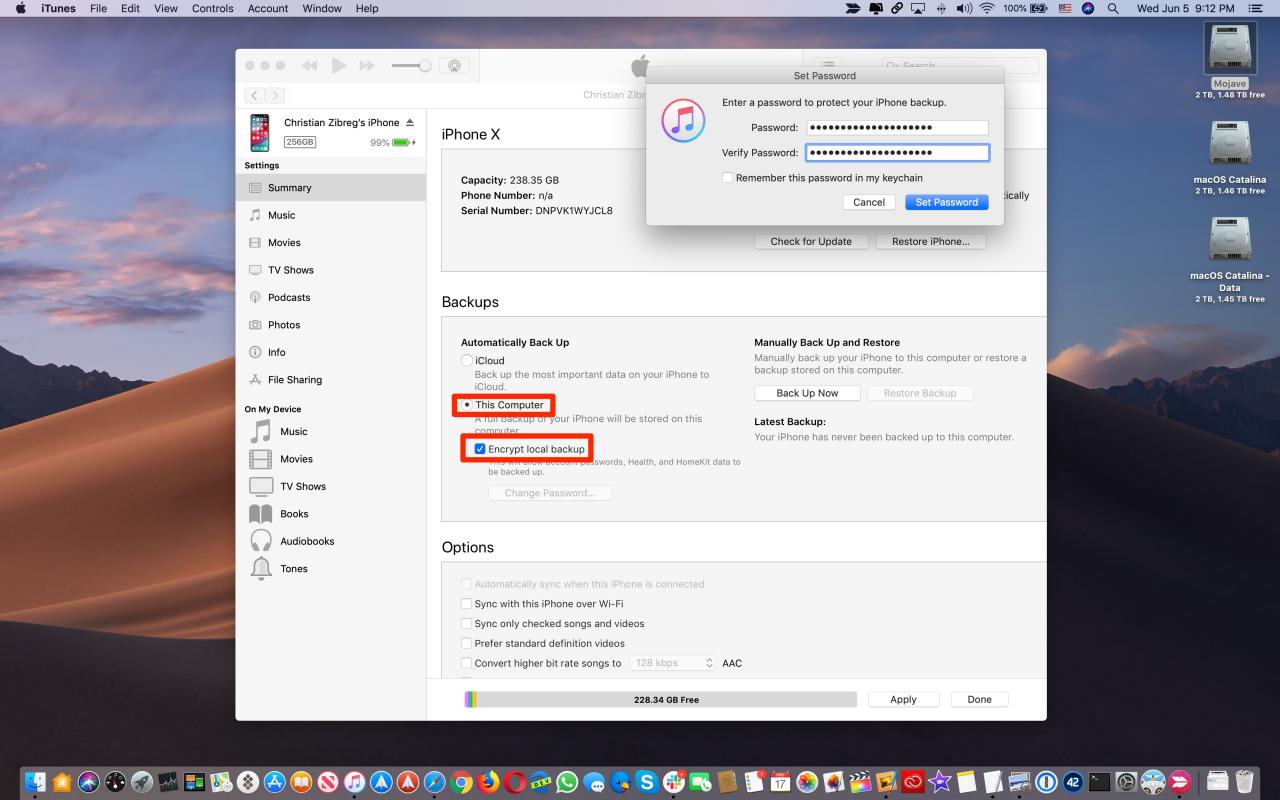Open the File menu
This screenshot has width=1280, height=800.
pos(98,8)
